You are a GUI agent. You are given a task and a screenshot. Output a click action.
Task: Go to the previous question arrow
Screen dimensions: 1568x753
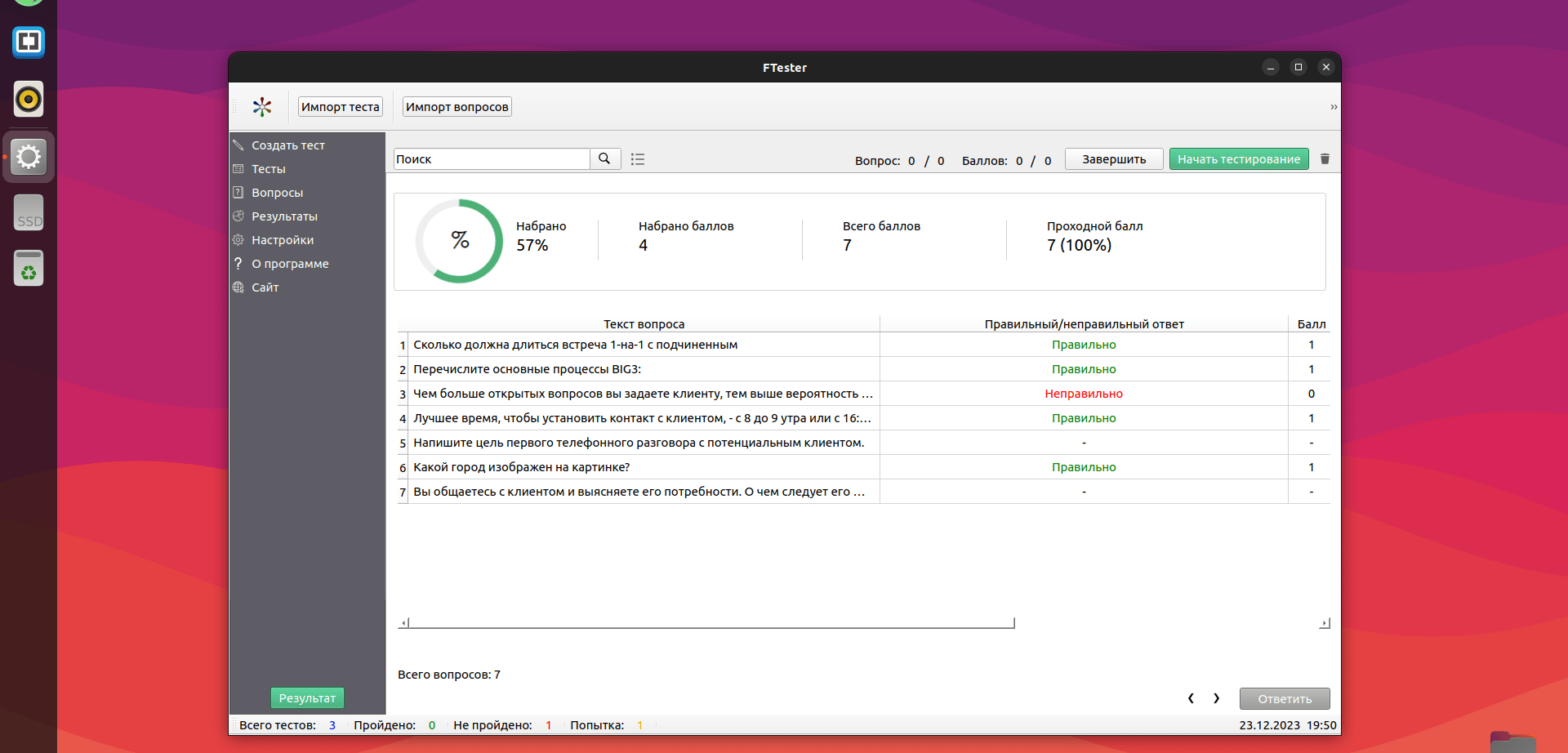click(x=1191, y=698)
